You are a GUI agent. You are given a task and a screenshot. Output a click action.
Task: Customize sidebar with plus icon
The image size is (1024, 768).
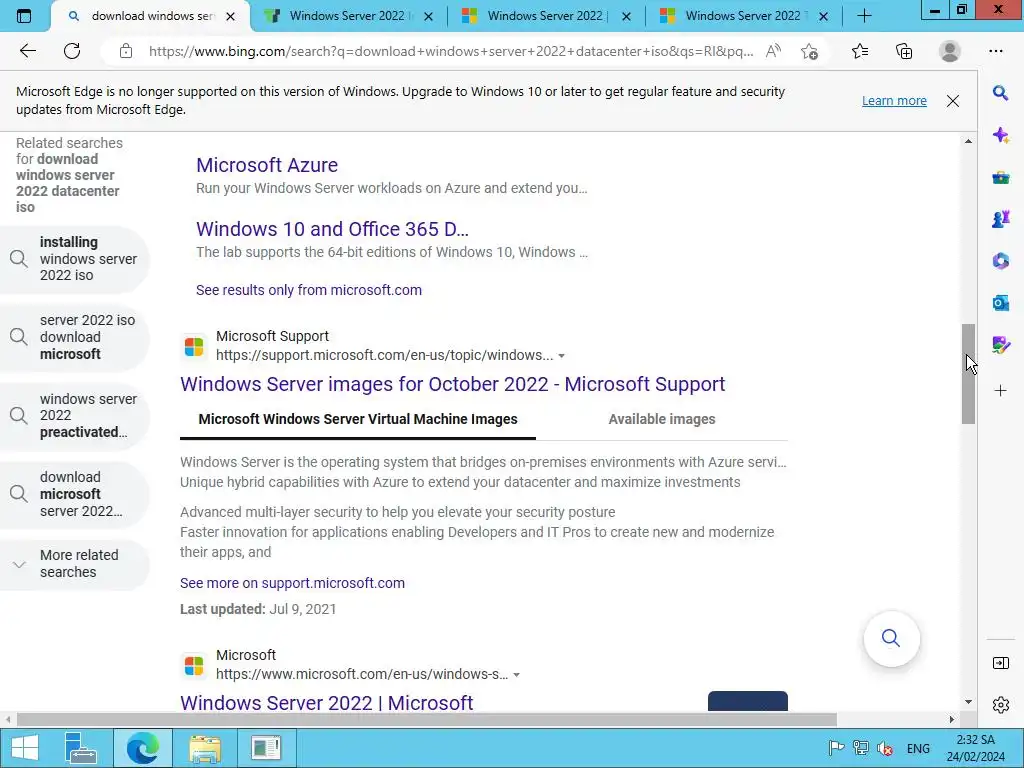(1000, 391)
